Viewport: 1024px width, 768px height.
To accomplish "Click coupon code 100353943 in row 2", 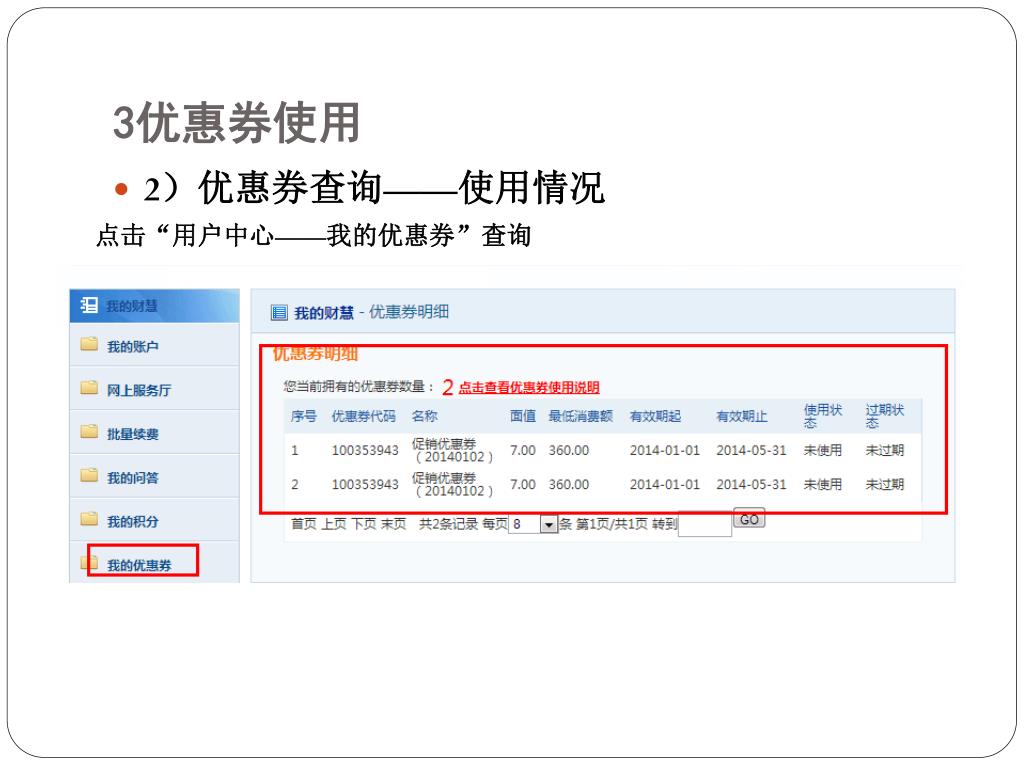I will pos(365,484).
